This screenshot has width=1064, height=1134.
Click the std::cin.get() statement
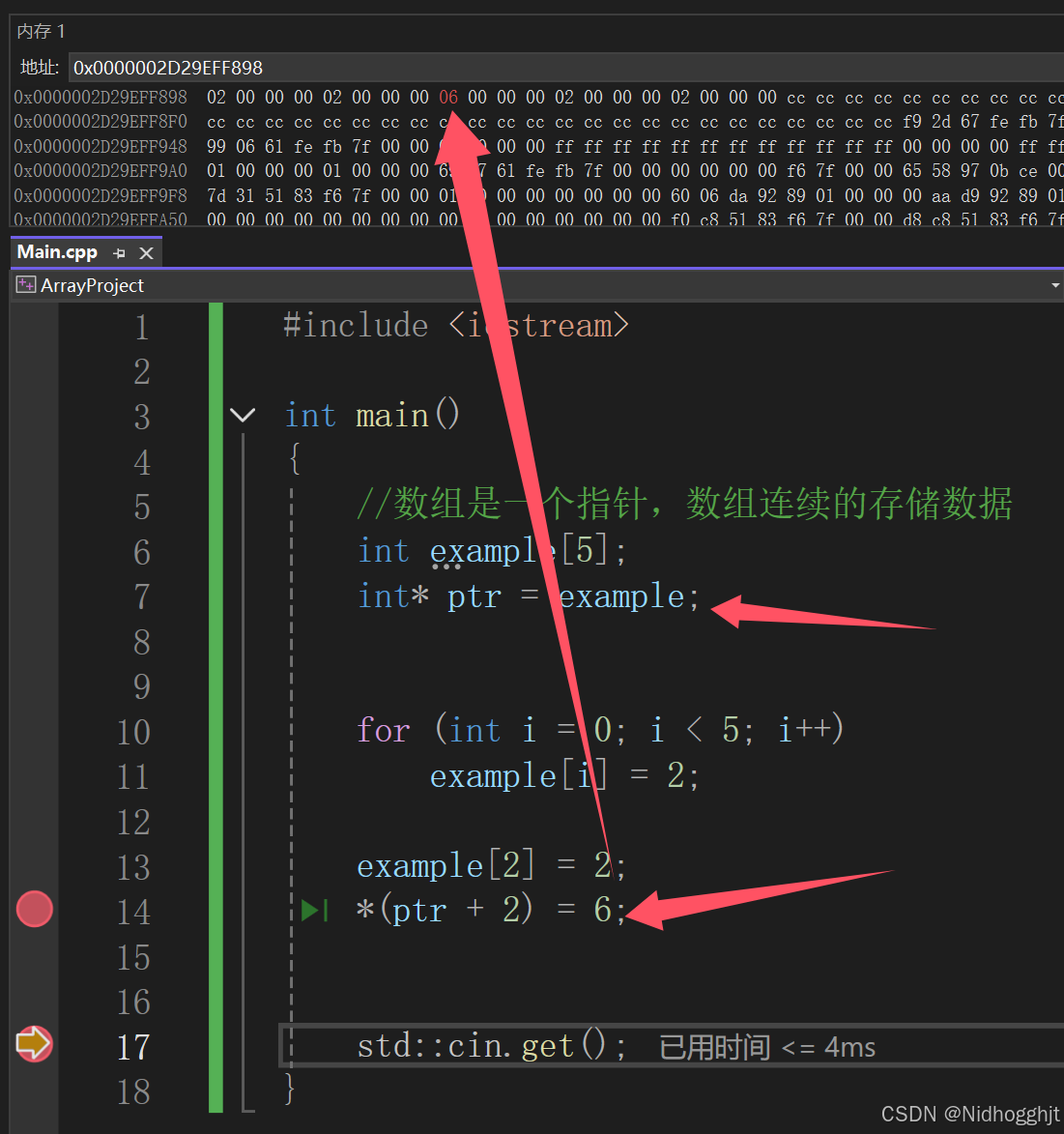492,1046
